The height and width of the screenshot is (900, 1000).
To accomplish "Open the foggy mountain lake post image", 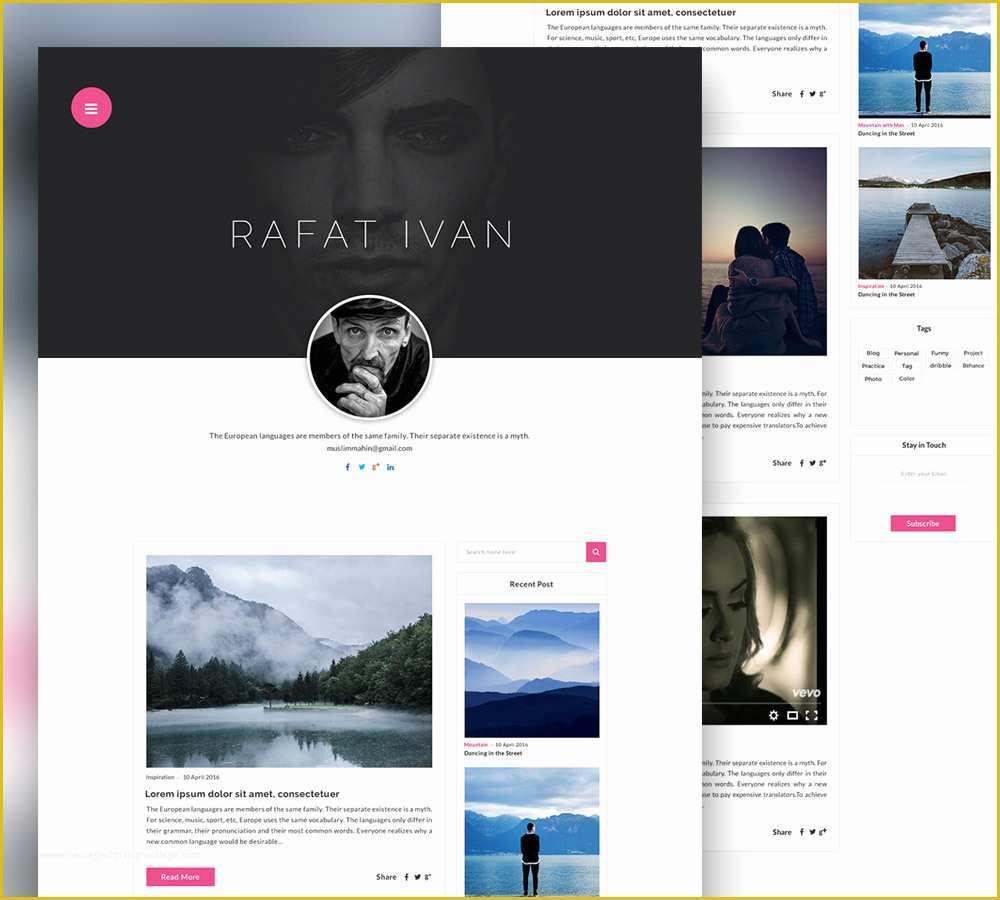I will pos(289,661).
